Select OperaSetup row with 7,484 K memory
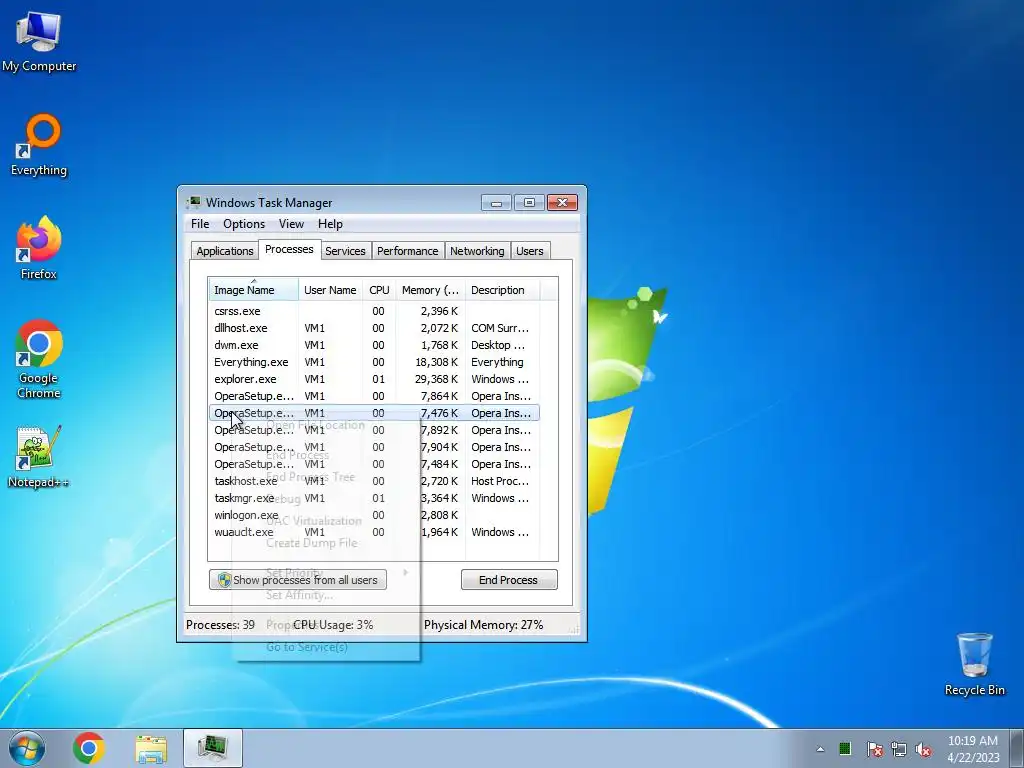This screenshot has width=1024, height=768. click(374, 464)
